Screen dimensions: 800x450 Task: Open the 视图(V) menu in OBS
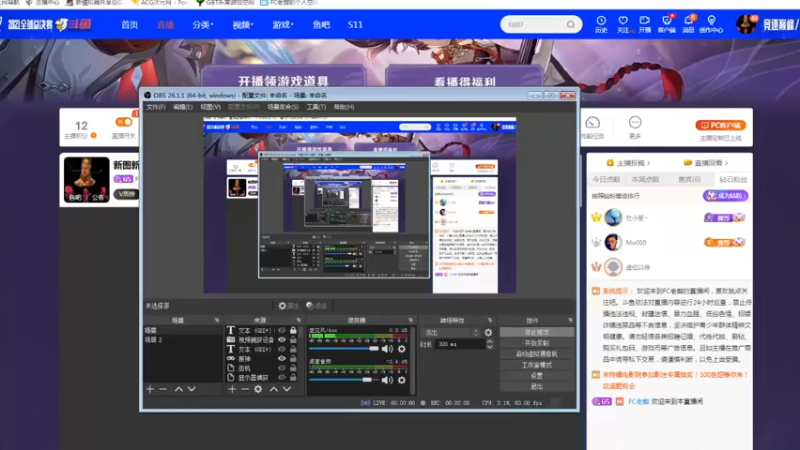(x=210, y=107)
